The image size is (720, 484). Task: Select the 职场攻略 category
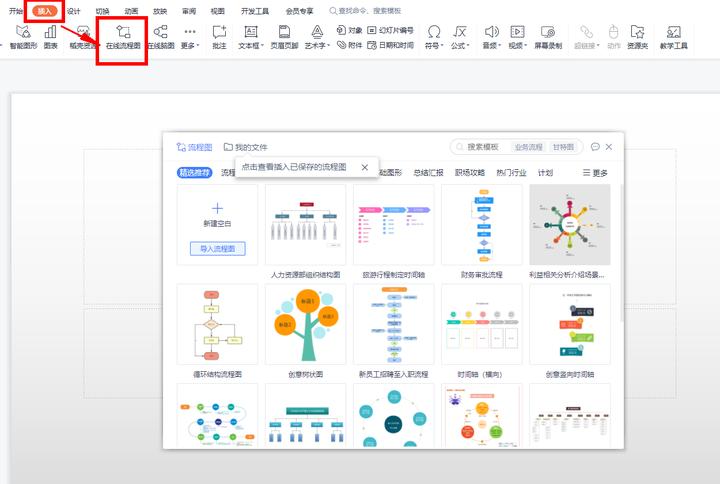[x=470, y=173]
